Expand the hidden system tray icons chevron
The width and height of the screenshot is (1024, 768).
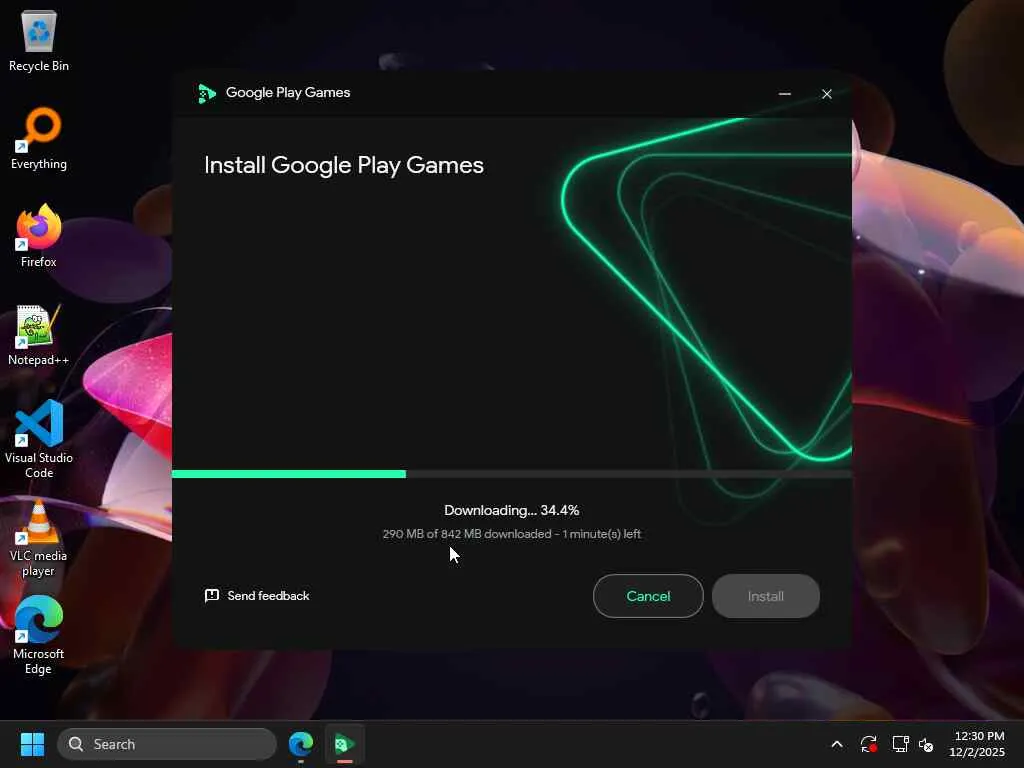tap(837, 744)
